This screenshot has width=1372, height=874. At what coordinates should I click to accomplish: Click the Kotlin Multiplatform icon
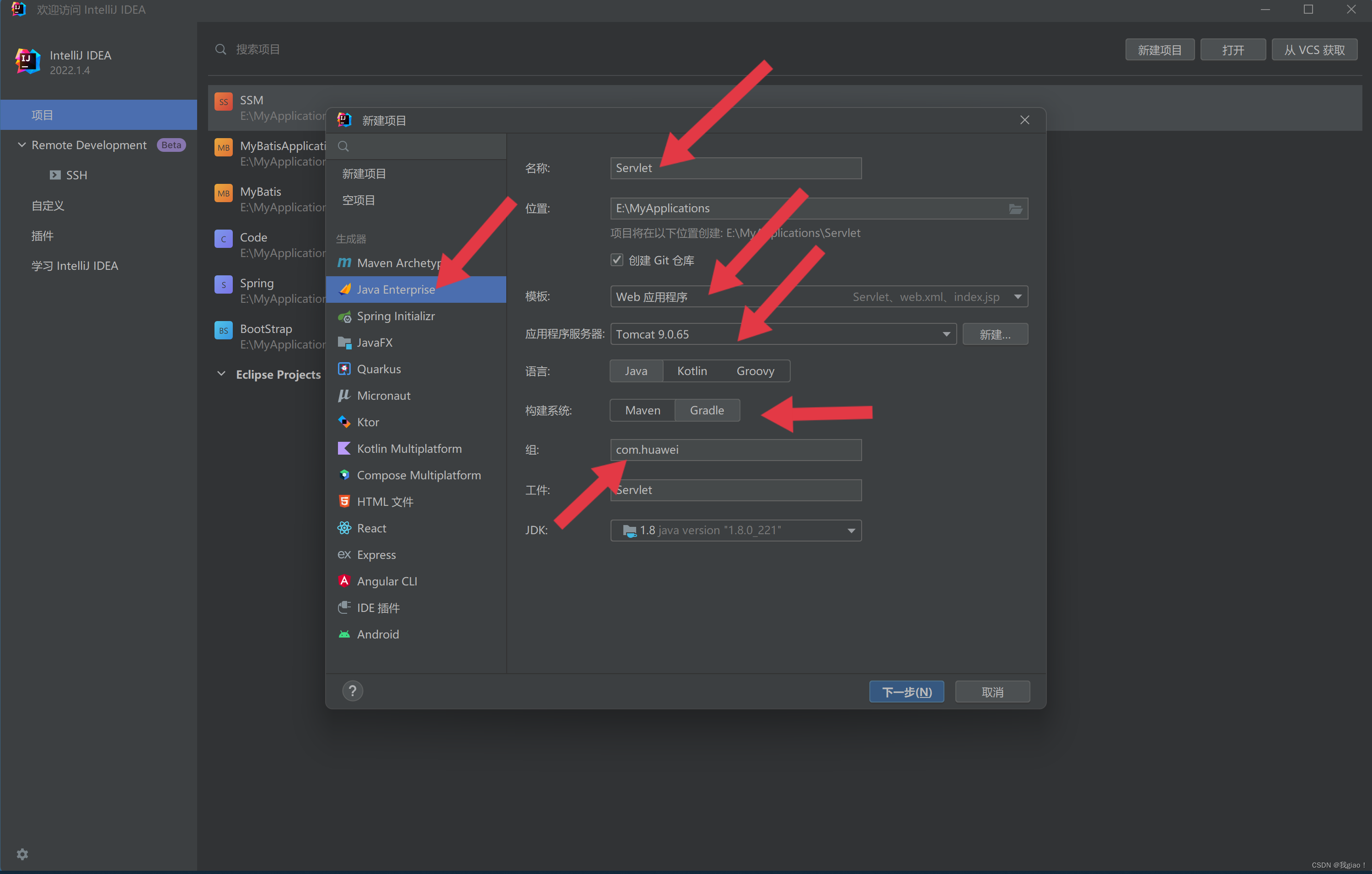point(344,448)
